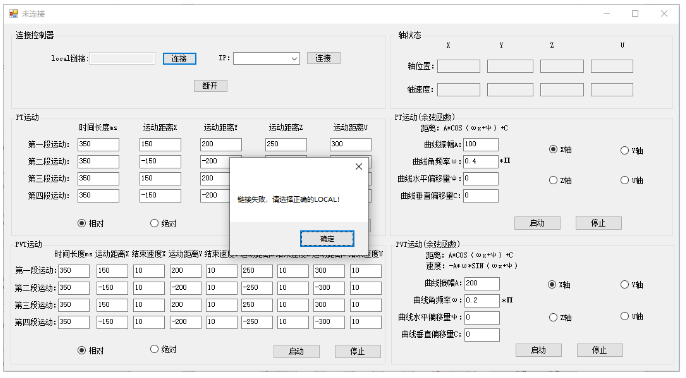Focus PVT third-segment 运动距离Z field (250)
This screenshot has width=686, height=378.
pos(257,305)
